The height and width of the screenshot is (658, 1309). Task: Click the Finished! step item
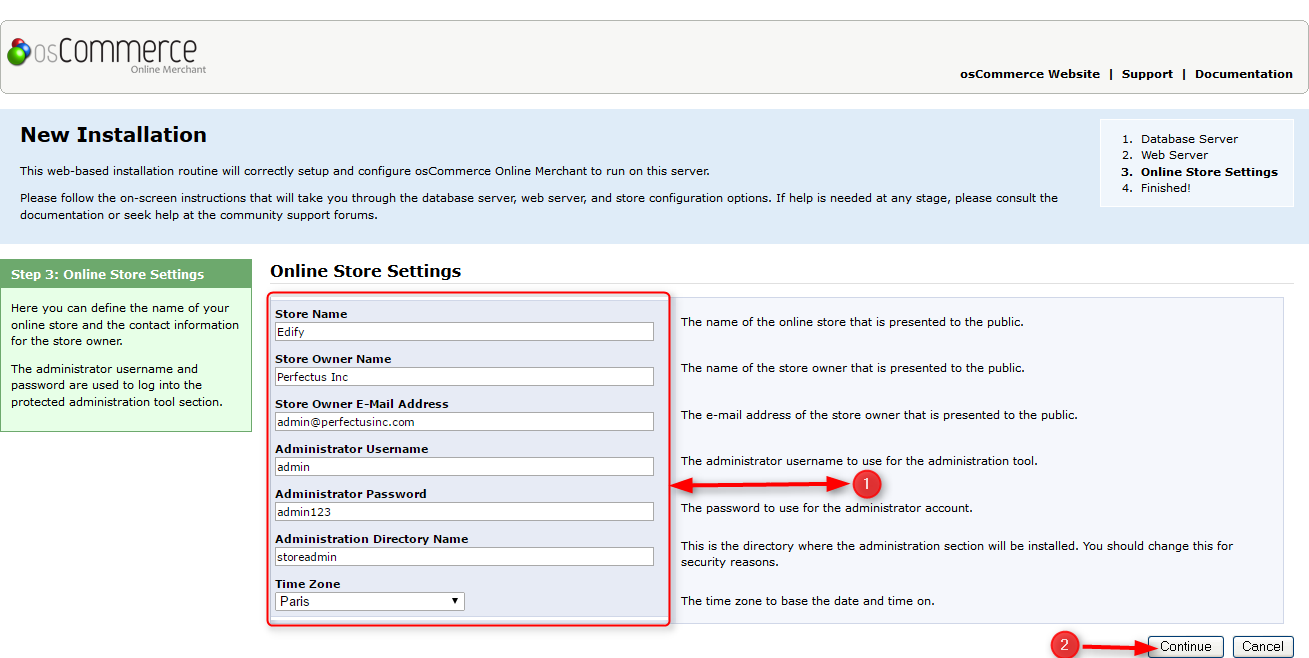(1165, 188)
